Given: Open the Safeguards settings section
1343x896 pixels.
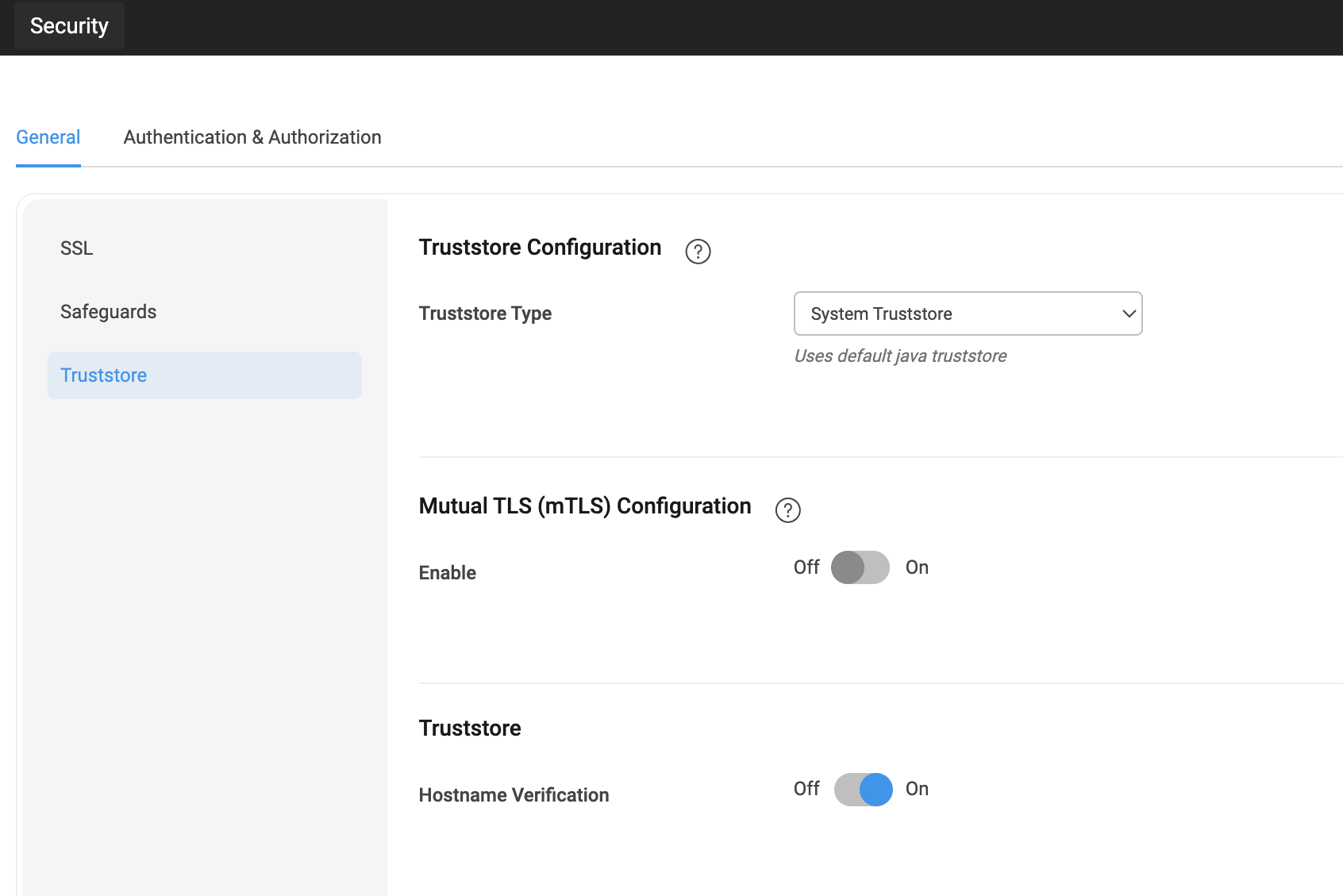Looking at the screenshot, I should point(108,311).
